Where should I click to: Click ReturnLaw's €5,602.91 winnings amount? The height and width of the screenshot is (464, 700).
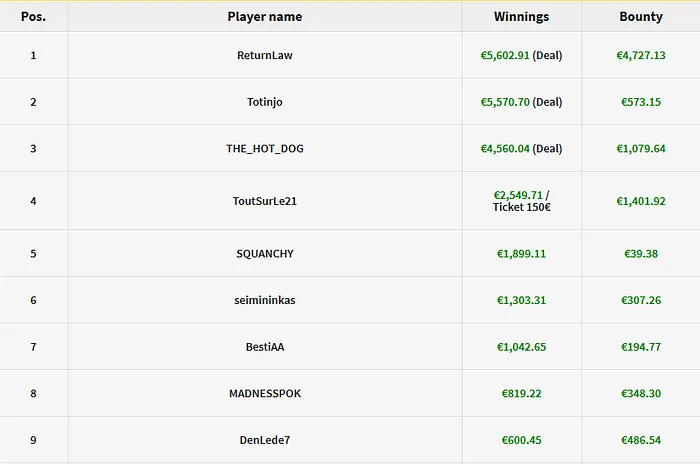[x=505, y=56]
